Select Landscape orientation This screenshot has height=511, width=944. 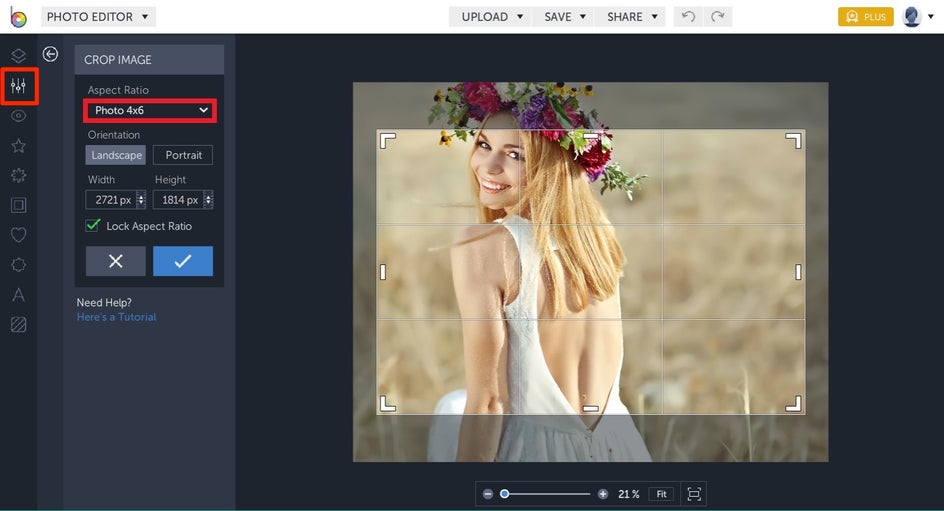116,155
